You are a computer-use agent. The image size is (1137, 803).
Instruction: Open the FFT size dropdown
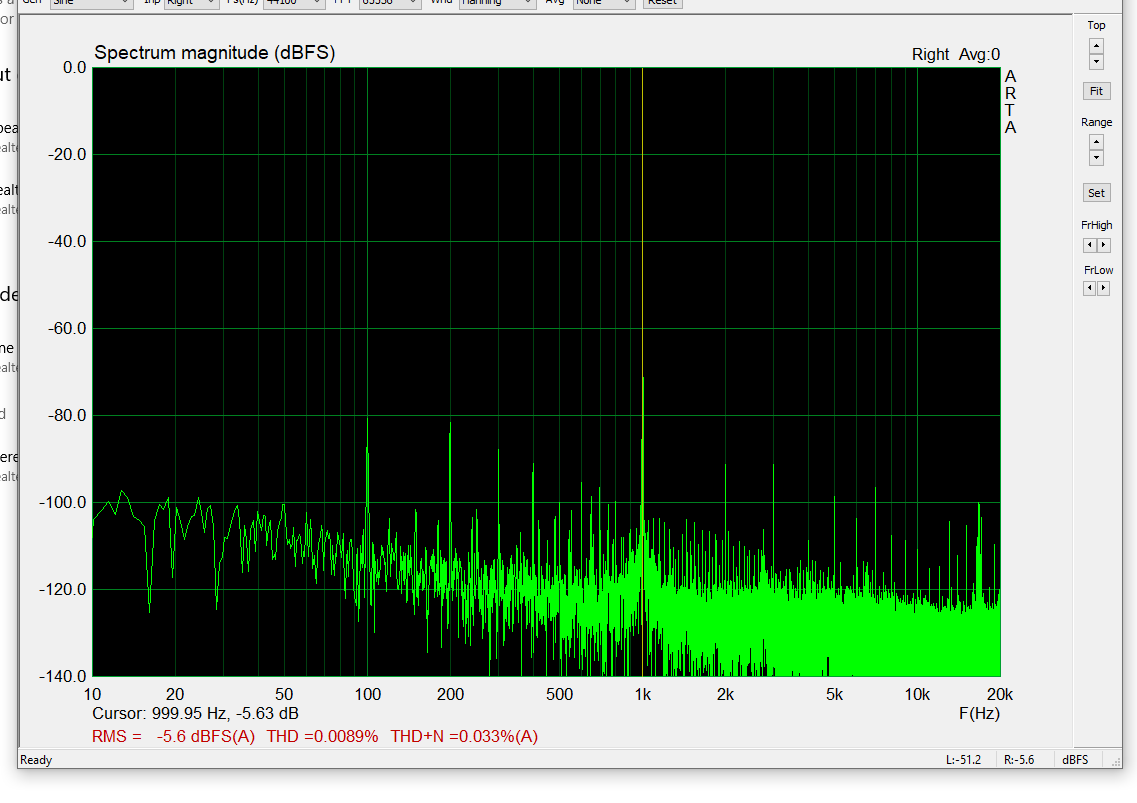point(390,3)
